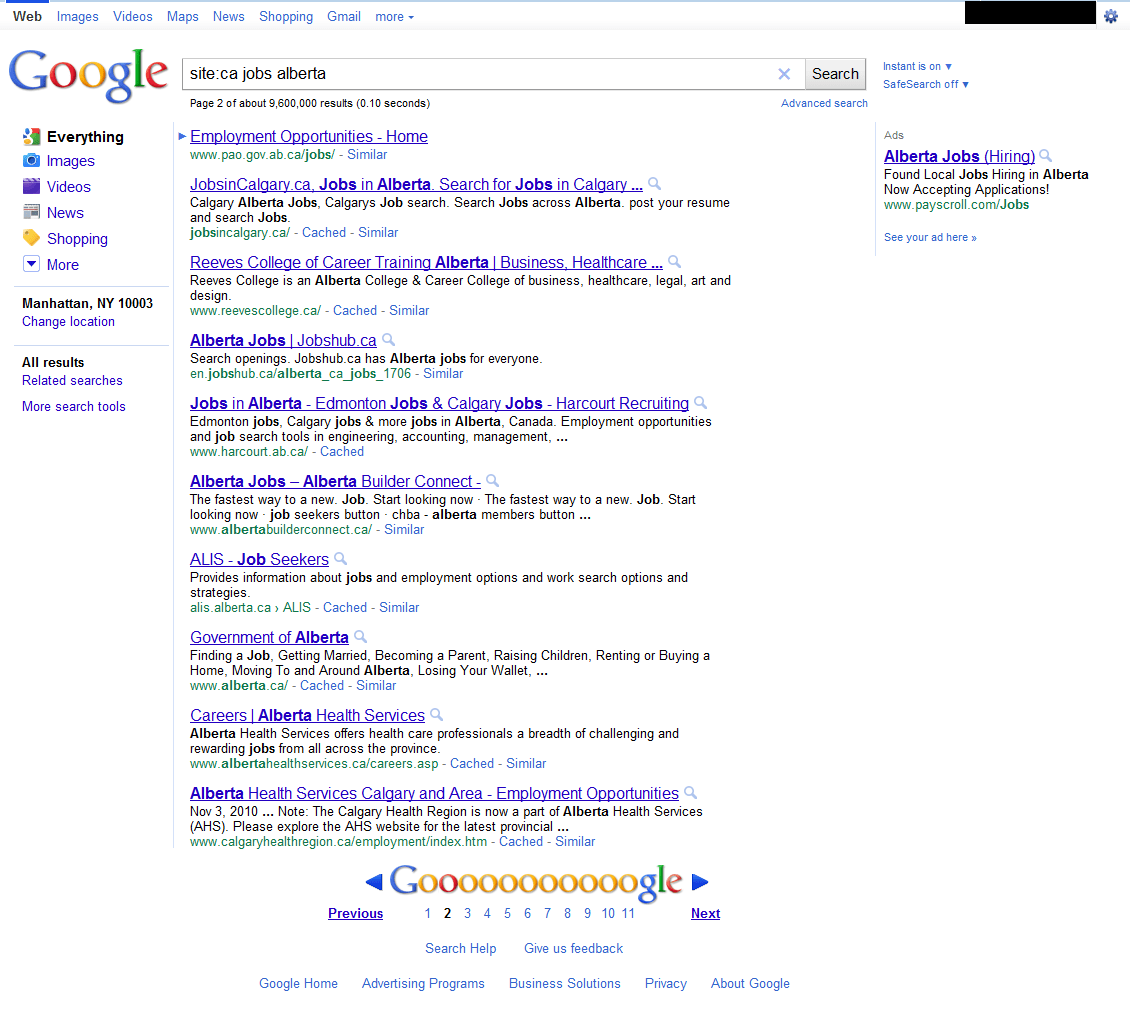Click the Images camera icon in sidebar

point(32,160)
